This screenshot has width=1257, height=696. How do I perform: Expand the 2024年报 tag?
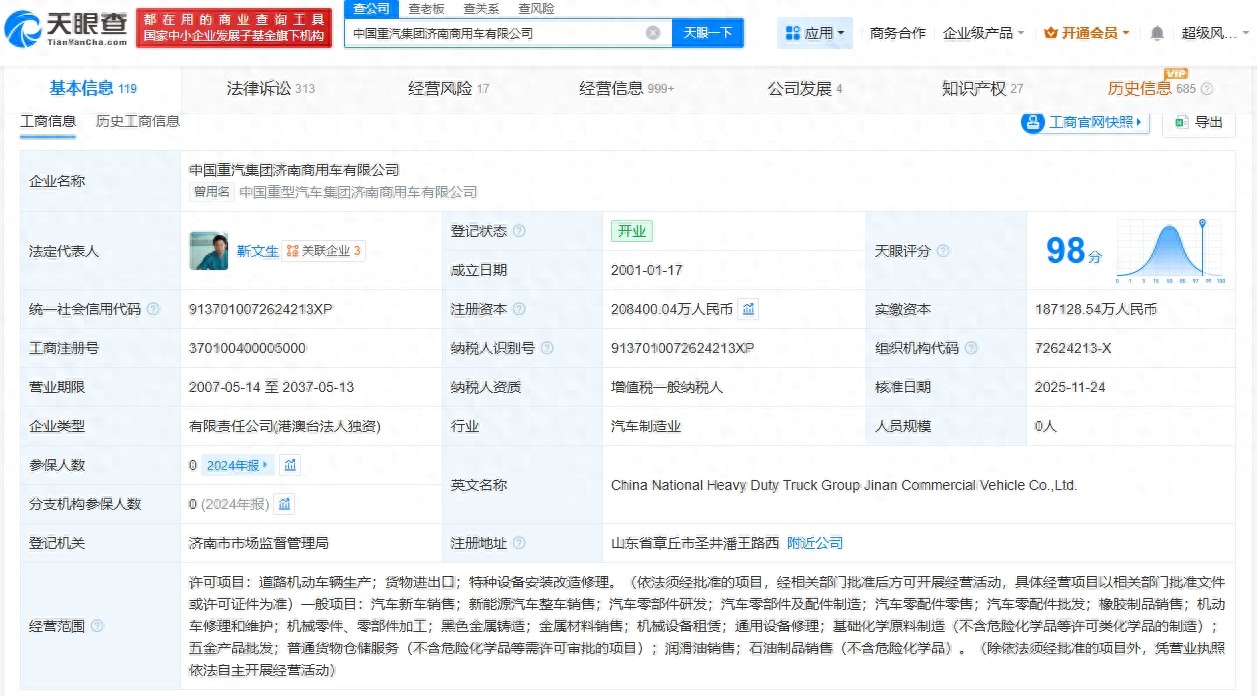[237, 465]
